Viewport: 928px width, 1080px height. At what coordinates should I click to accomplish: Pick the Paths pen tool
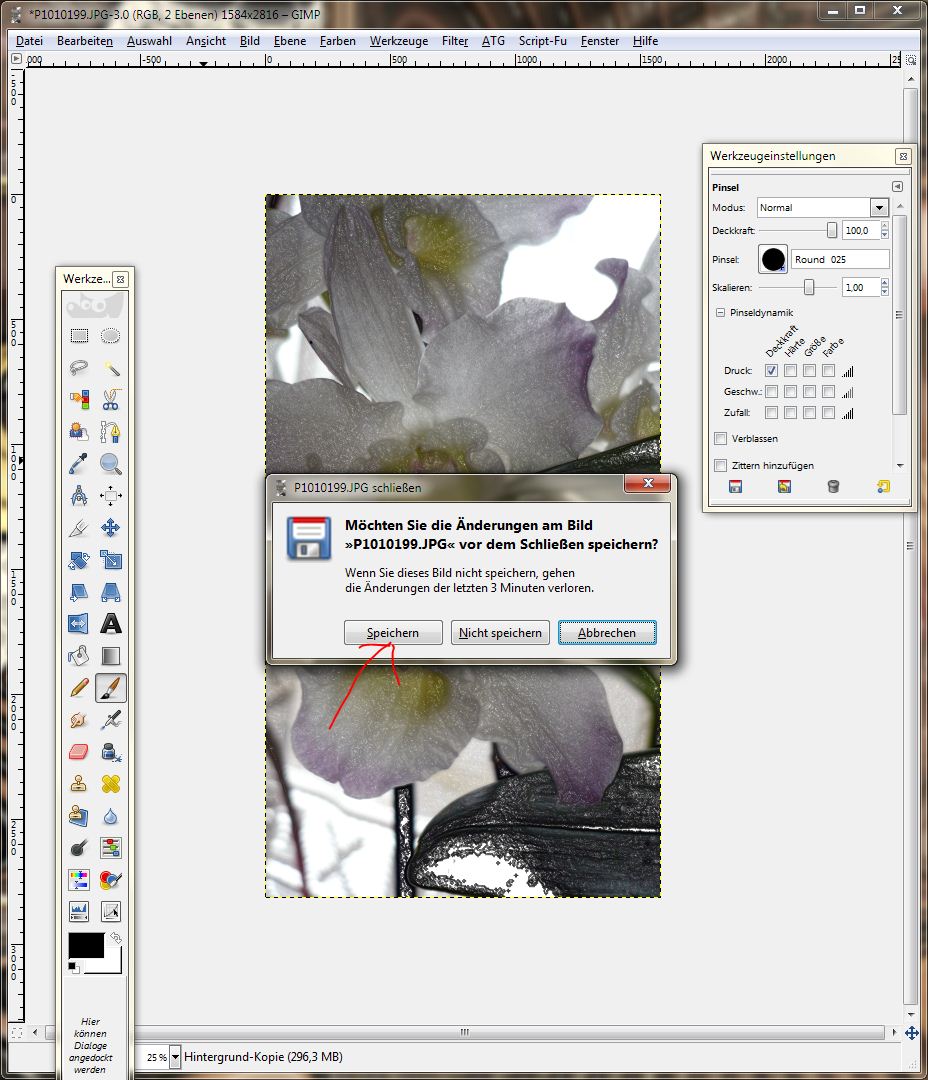click(110, 432)
